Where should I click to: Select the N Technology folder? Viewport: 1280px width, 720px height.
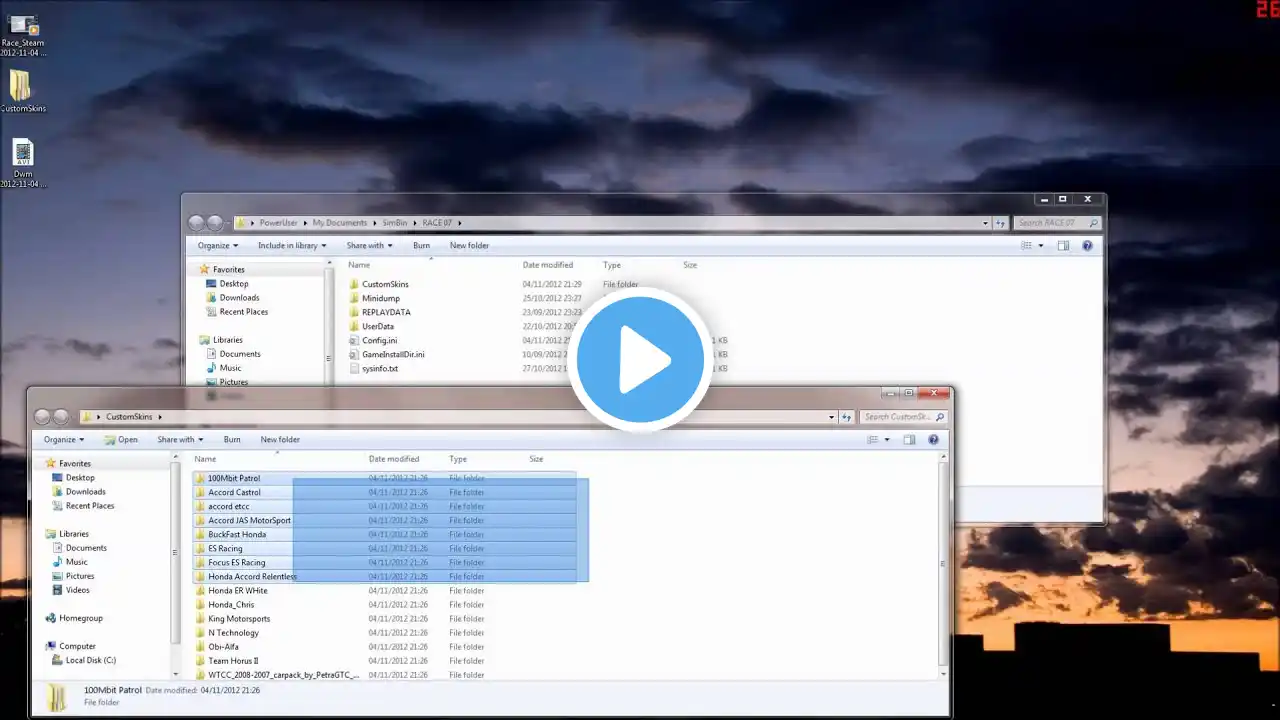pyautogui.click(x=226, y=632)
